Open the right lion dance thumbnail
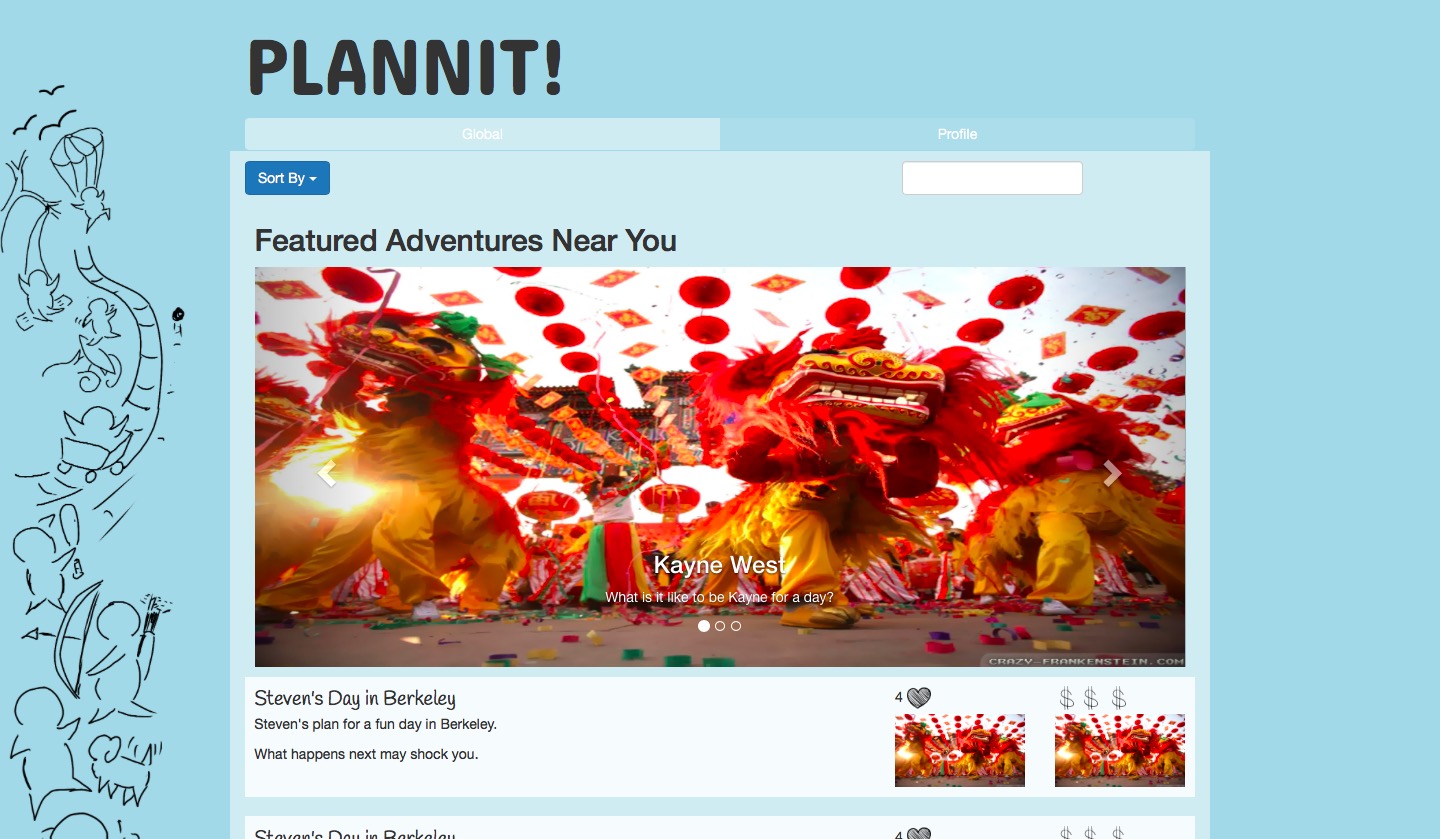 coord(1120,750)
